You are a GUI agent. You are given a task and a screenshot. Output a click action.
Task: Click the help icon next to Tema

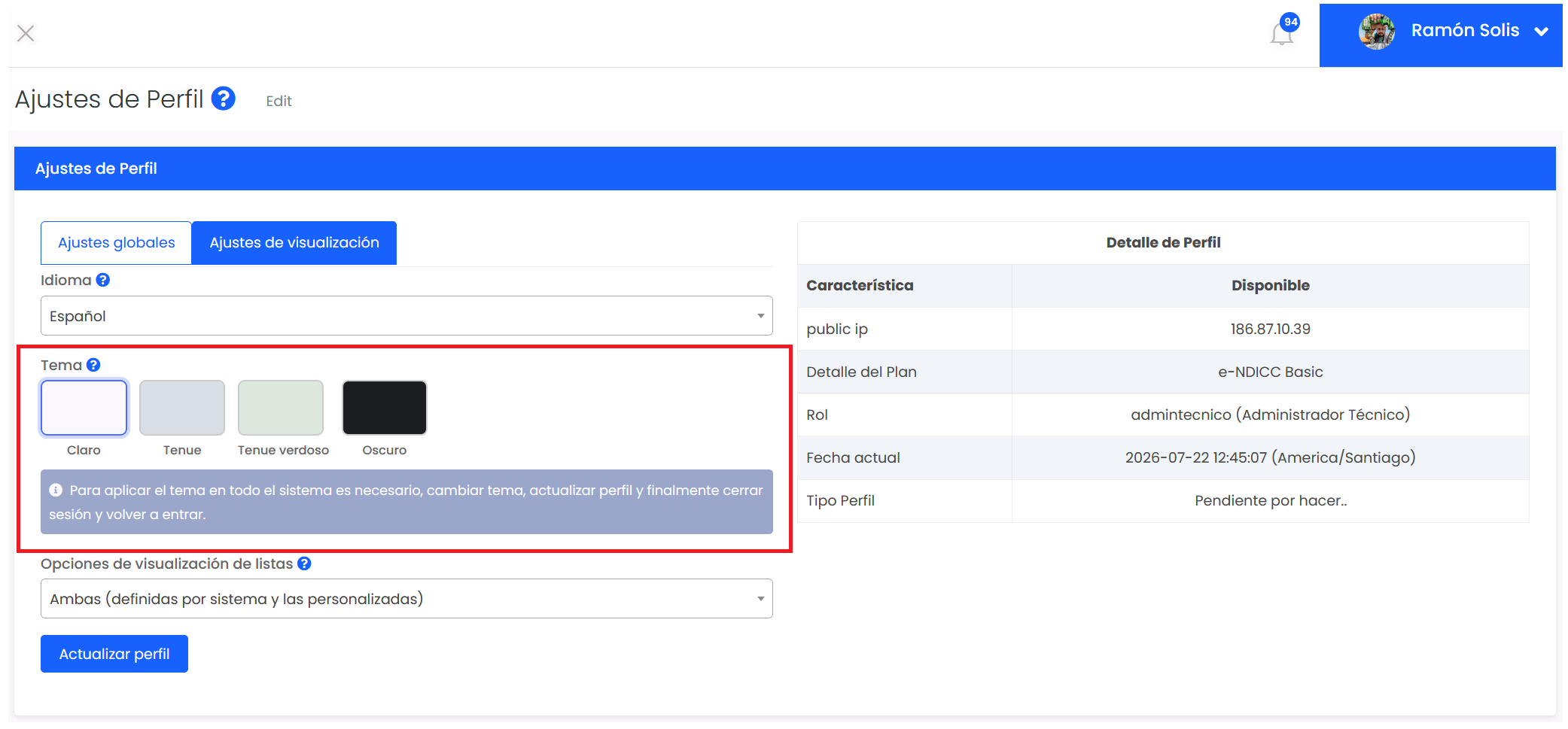coord(93,365)
